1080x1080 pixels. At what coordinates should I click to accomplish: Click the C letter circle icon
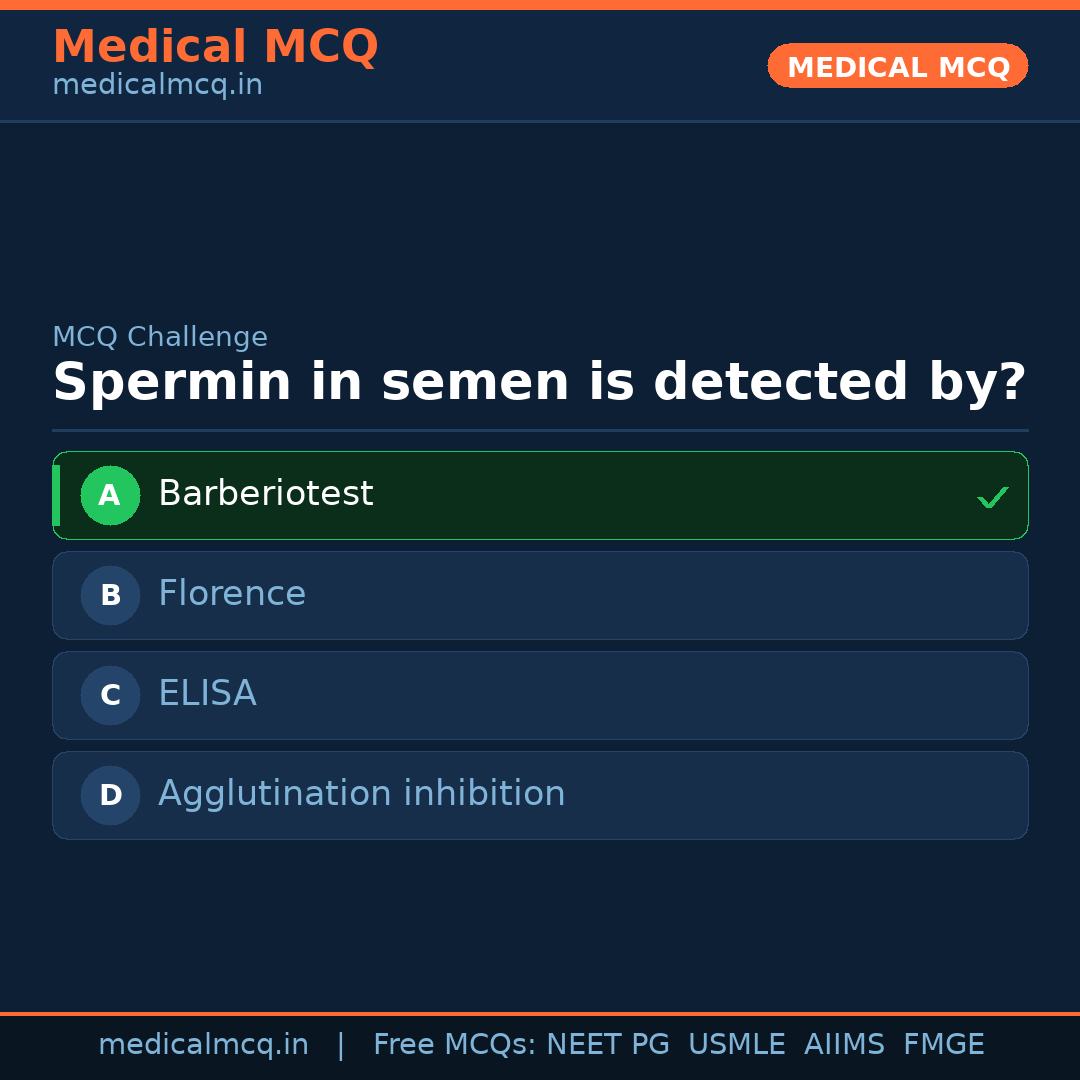tap(110, 695)
